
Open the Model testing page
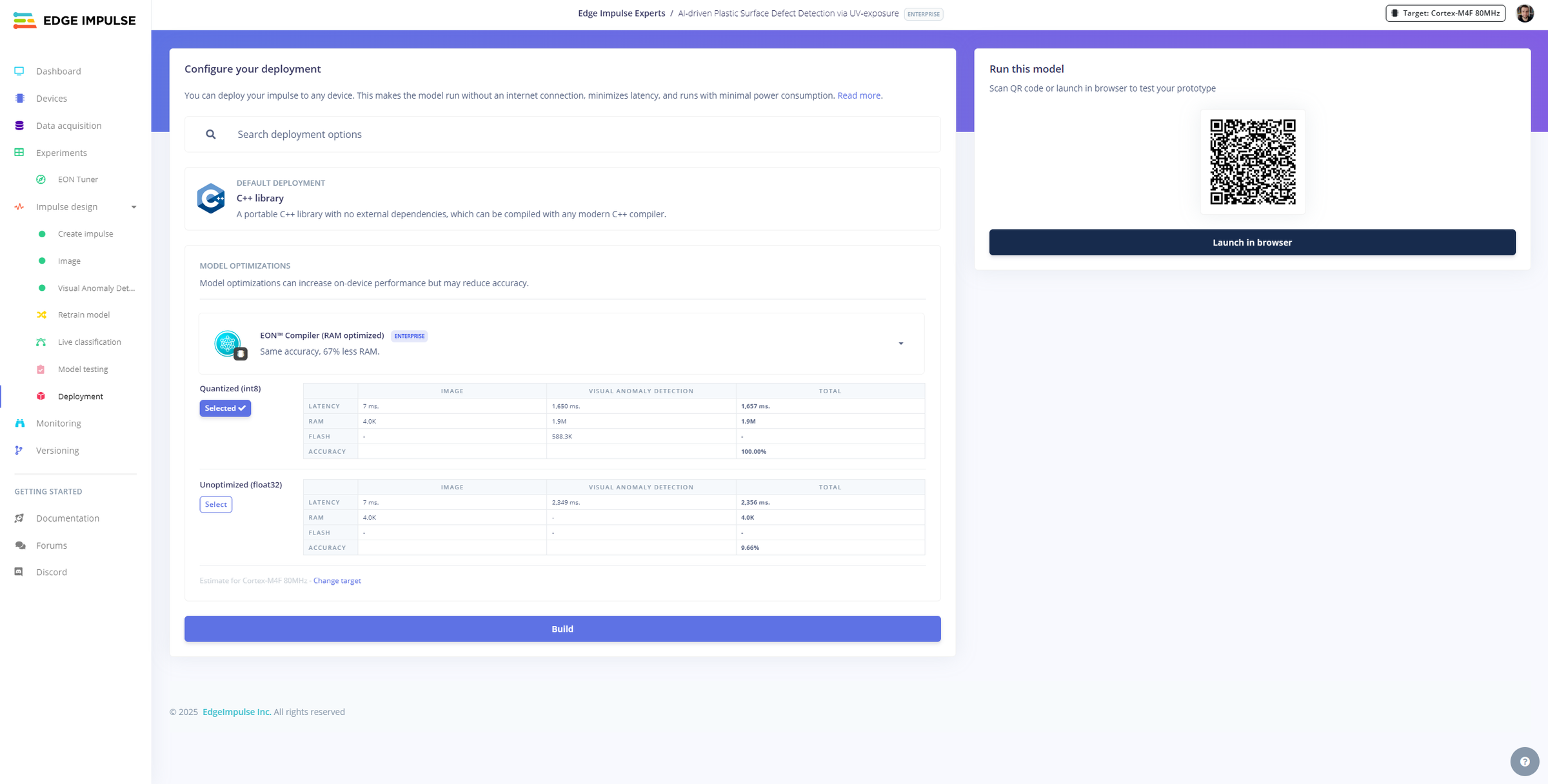tap(83, 369)
